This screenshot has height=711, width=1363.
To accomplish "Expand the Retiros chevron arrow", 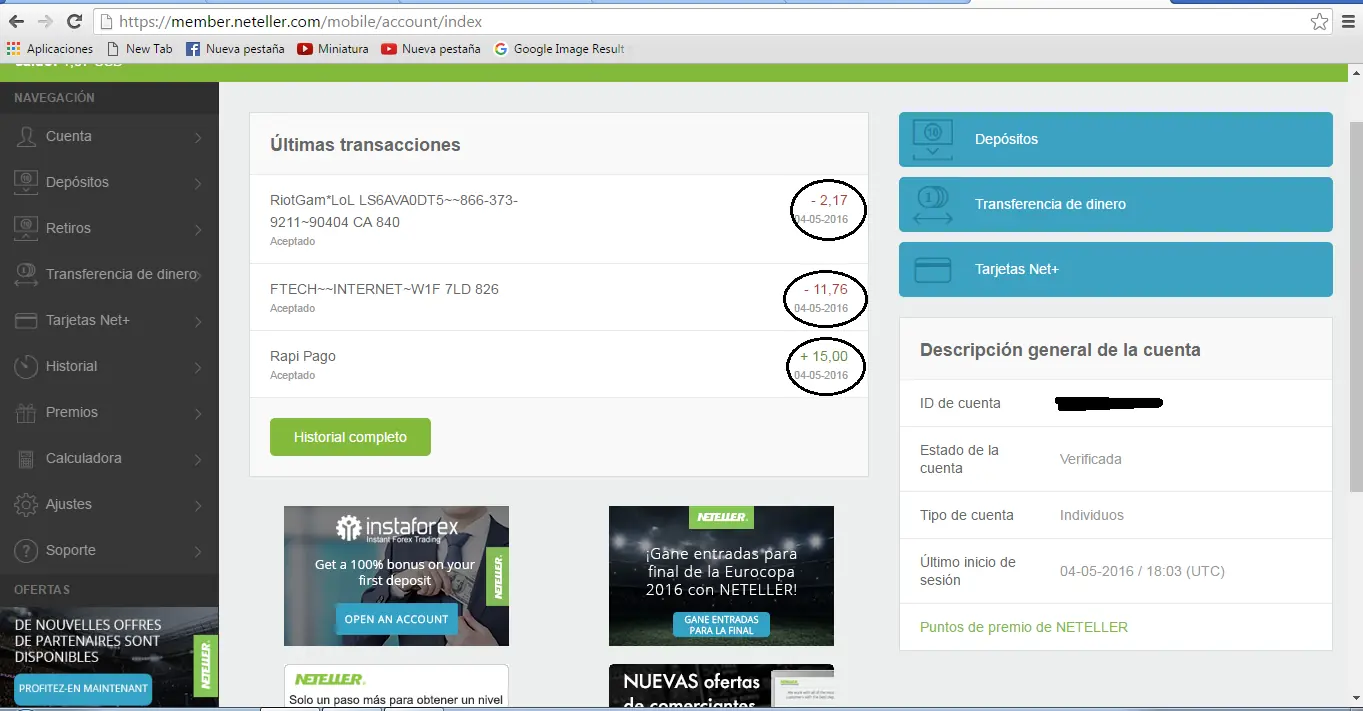I will click(198, 229).
